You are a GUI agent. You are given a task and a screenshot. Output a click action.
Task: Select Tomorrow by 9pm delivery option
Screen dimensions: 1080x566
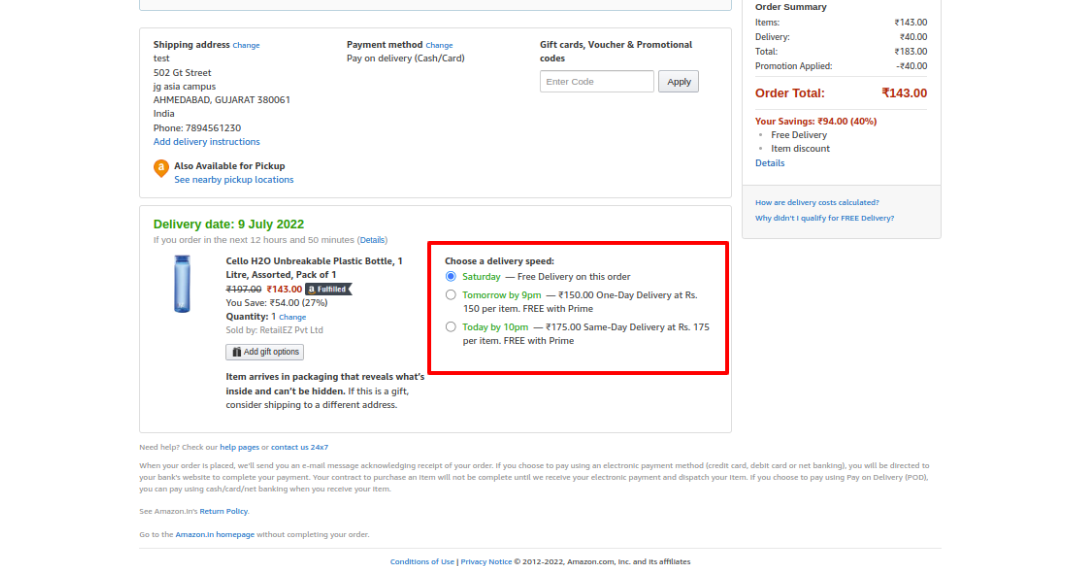[x=450, y=295]
